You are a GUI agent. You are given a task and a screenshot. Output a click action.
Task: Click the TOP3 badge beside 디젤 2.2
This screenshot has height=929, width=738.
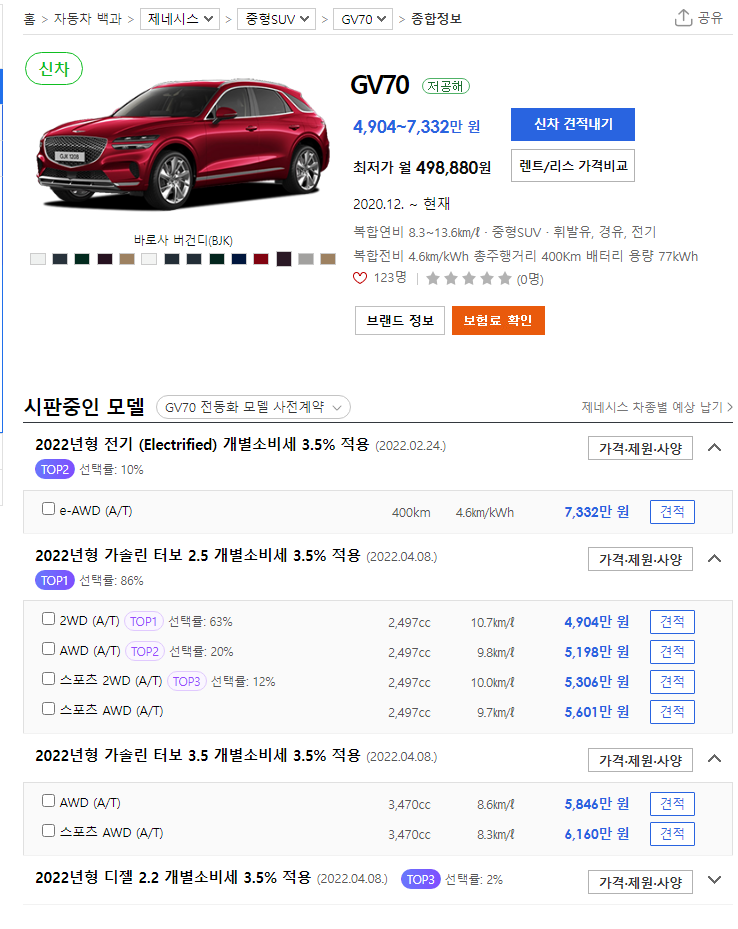[421, 880]
